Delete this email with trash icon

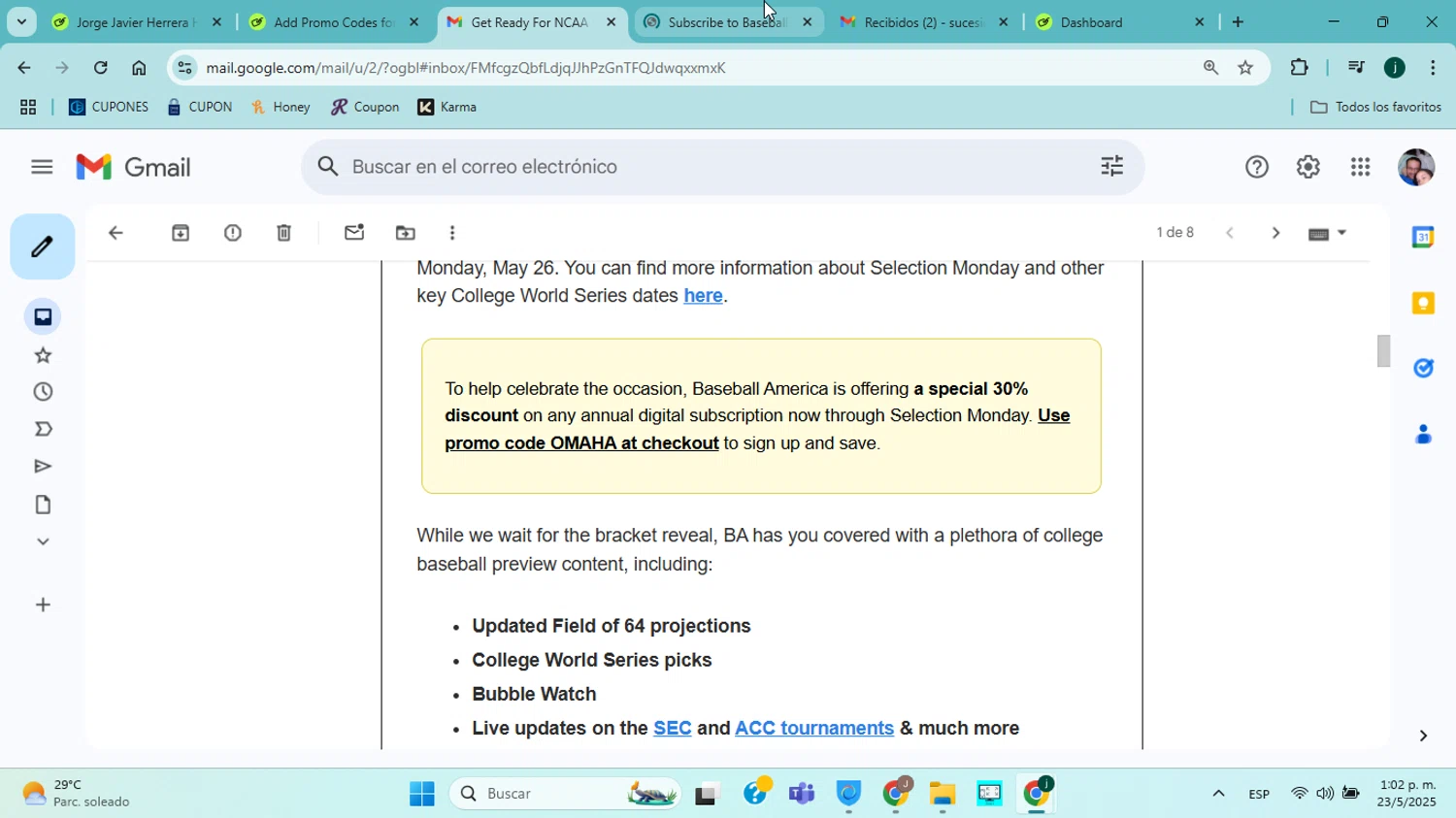tap(283, 233)
